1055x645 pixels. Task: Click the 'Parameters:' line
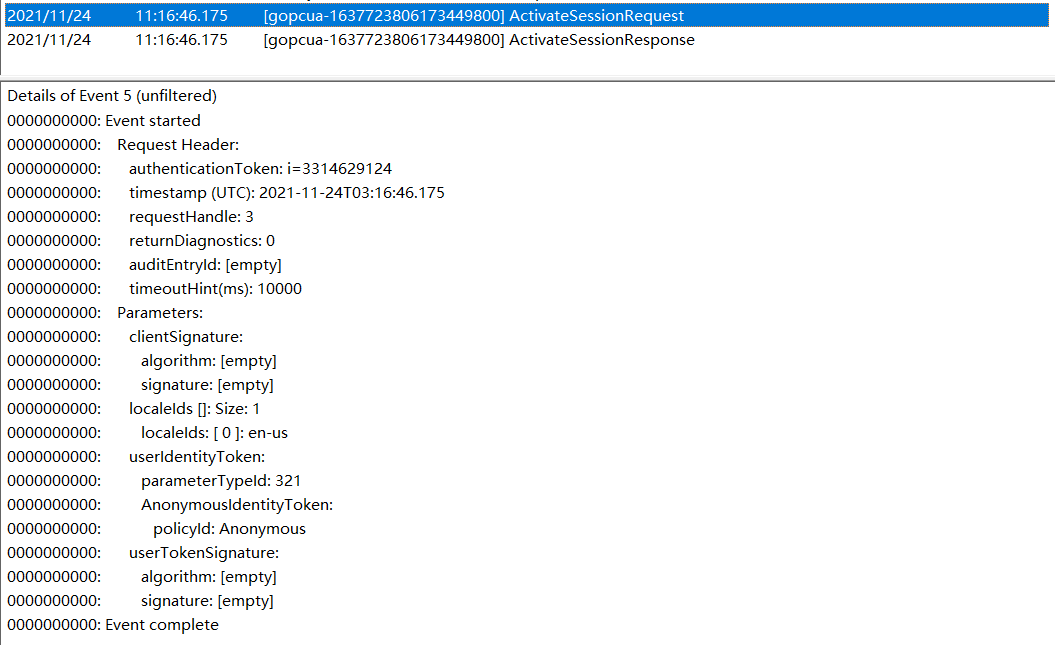(105, 313)
